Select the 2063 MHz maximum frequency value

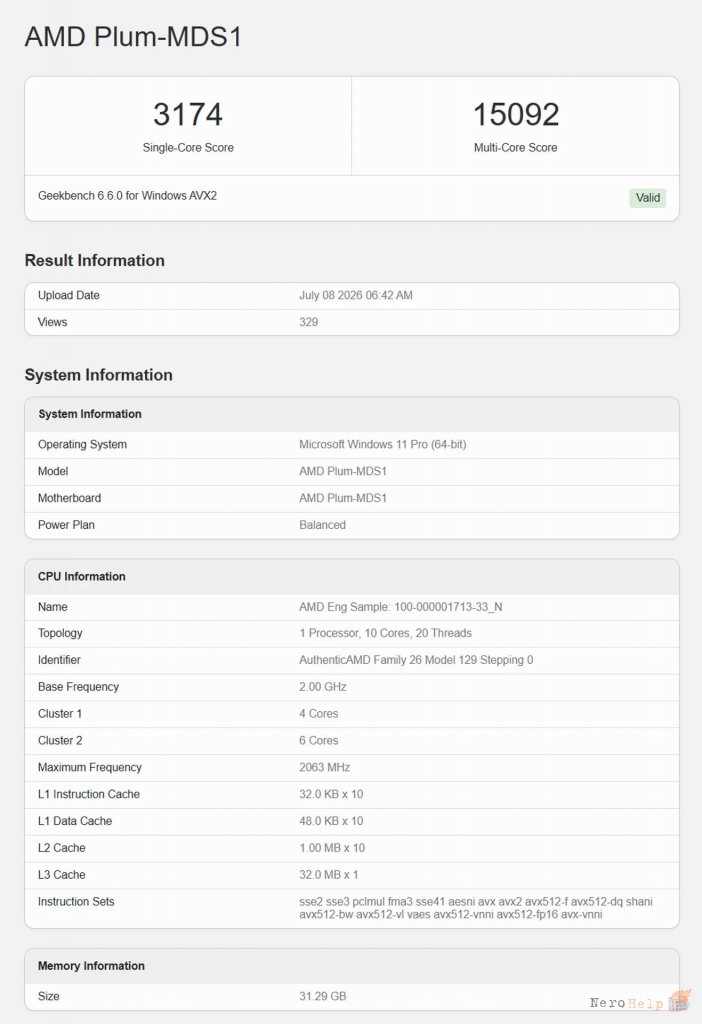[325, 767]
